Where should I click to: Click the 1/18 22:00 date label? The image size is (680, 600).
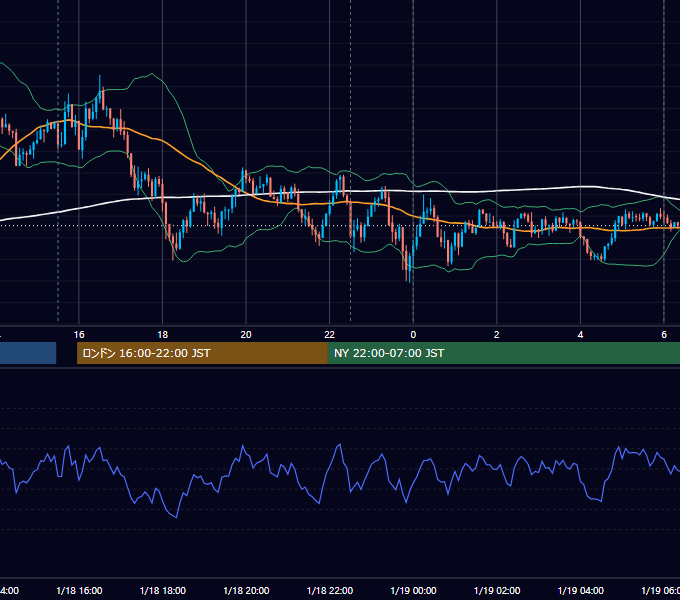click(330, 590)
